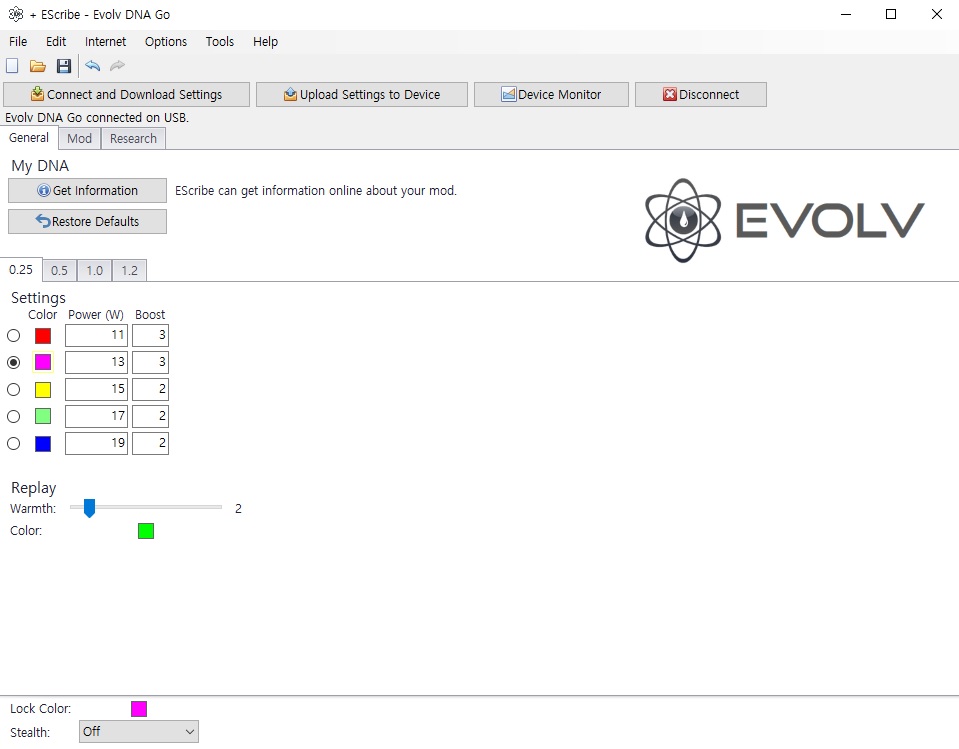959x749 pixels.
Task: Click the Get Information button
Action: (x=87, y=191)
